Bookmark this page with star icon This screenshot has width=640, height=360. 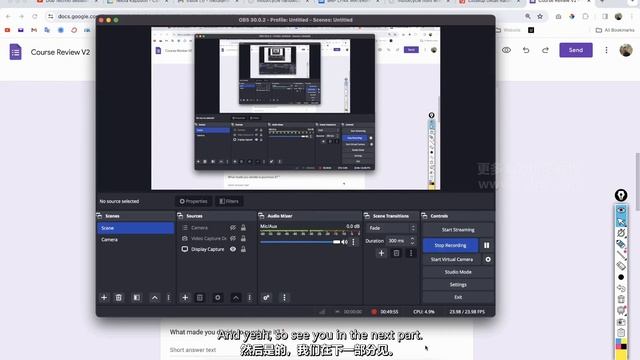[540, 16]
